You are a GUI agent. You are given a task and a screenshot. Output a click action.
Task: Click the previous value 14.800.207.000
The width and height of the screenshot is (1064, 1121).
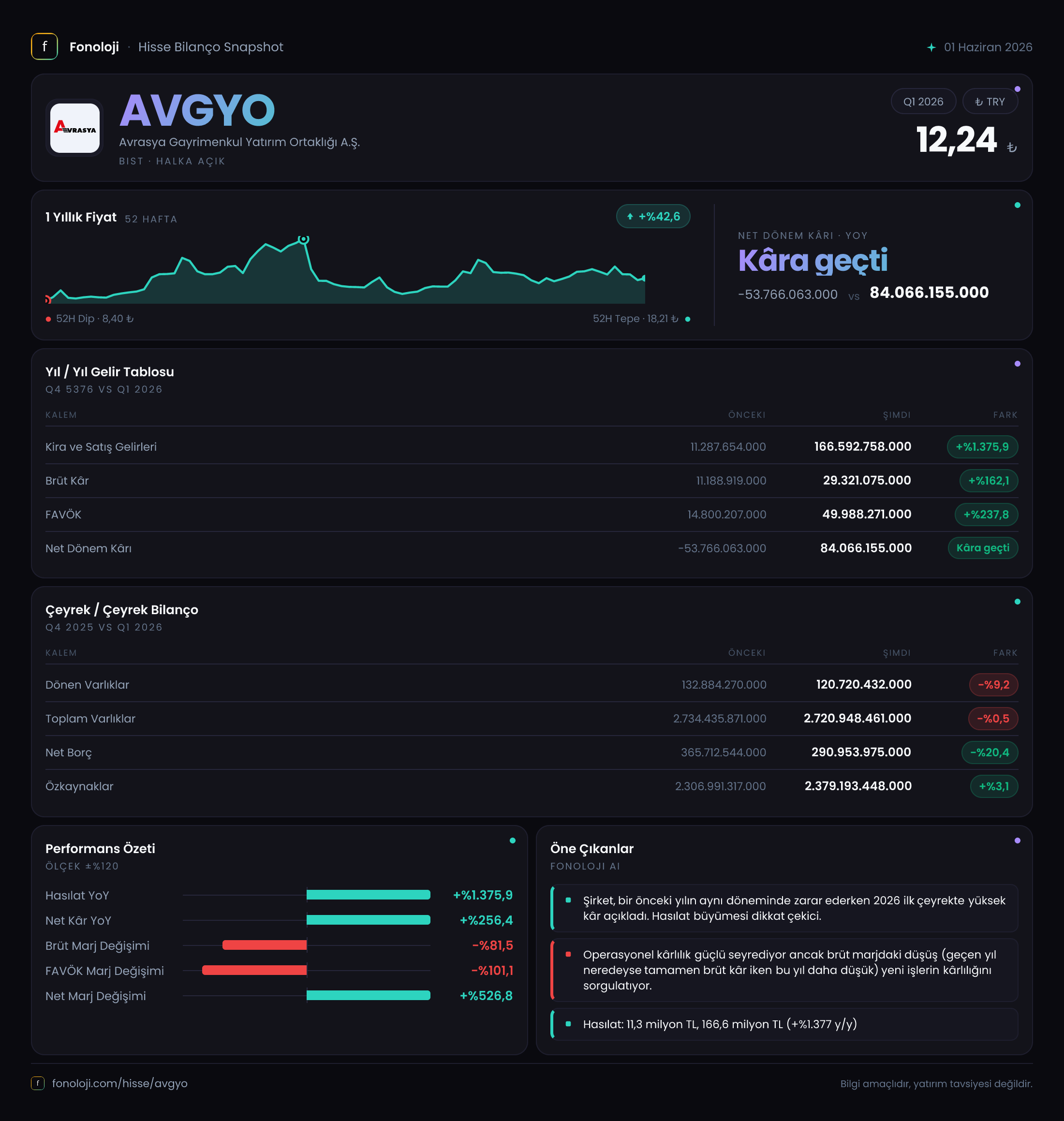(726, 514)
